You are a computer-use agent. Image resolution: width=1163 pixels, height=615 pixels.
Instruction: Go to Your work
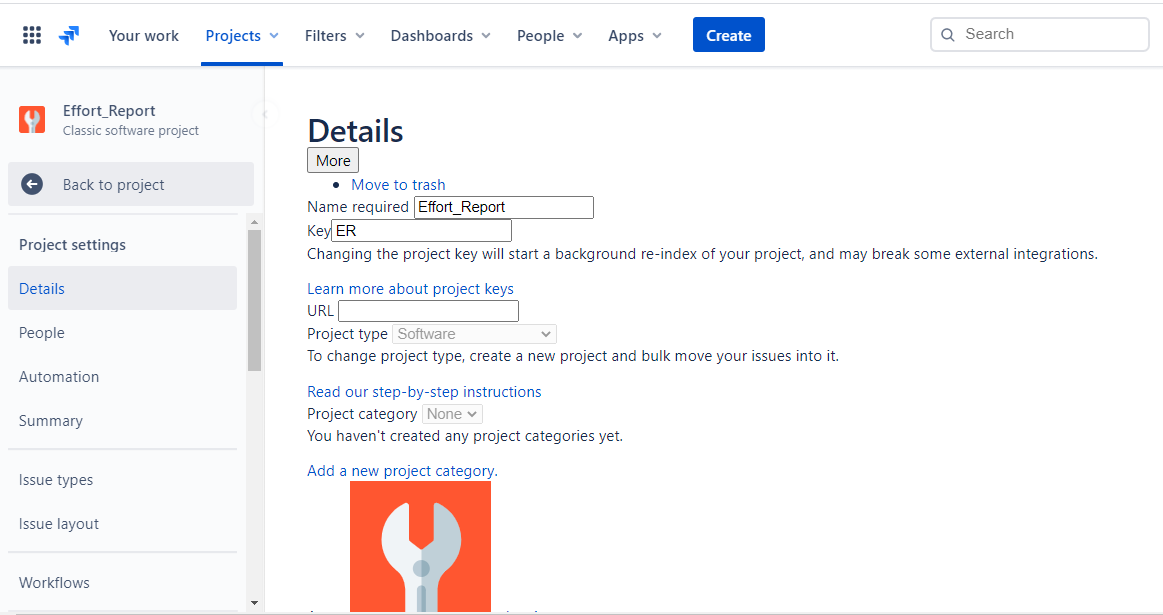click(x=144, y=36)
